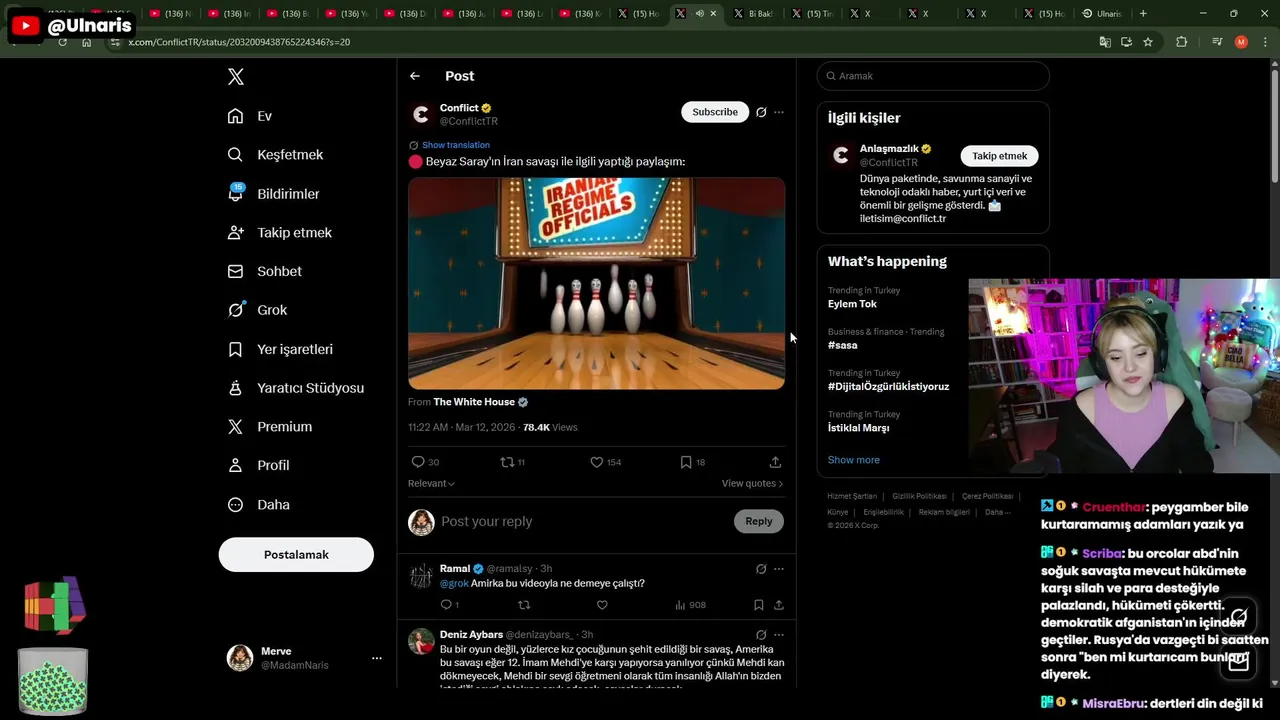Expand Daha footer menu
Image resolution: width=1280 pixels, height=720 pixels.
pos(997,512)
